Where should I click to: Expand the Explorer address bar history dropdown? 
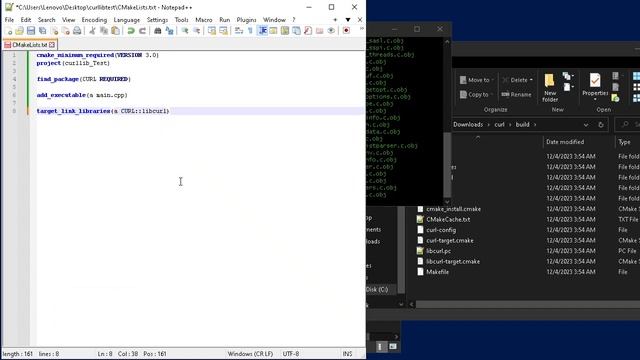point(586,125)
